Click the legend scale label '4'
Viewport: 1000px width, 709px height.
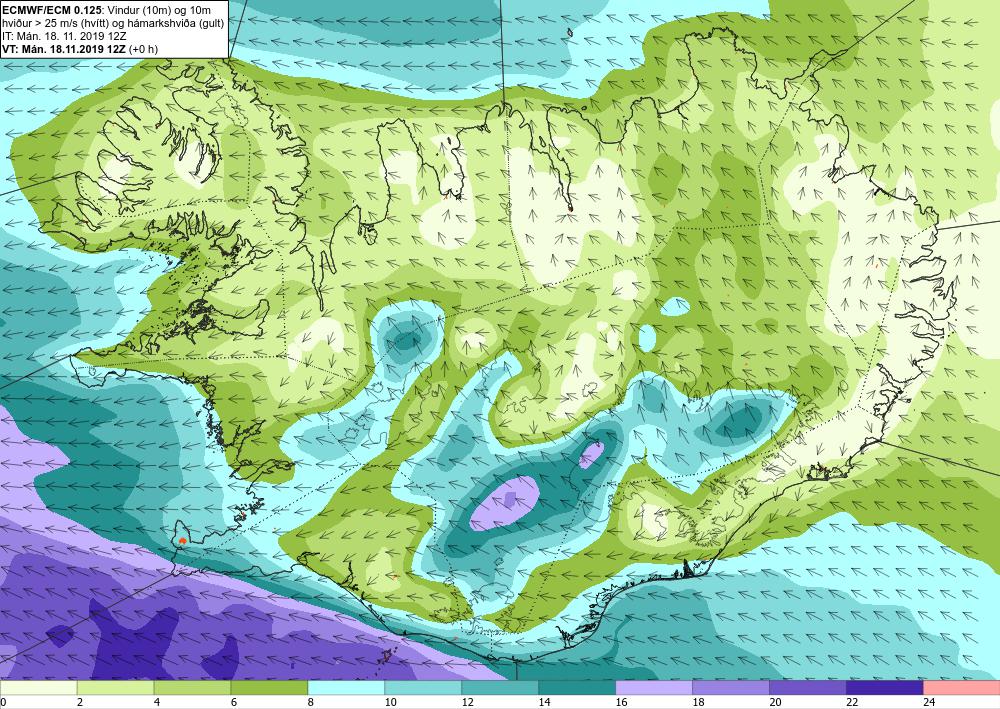click(157, 702)
